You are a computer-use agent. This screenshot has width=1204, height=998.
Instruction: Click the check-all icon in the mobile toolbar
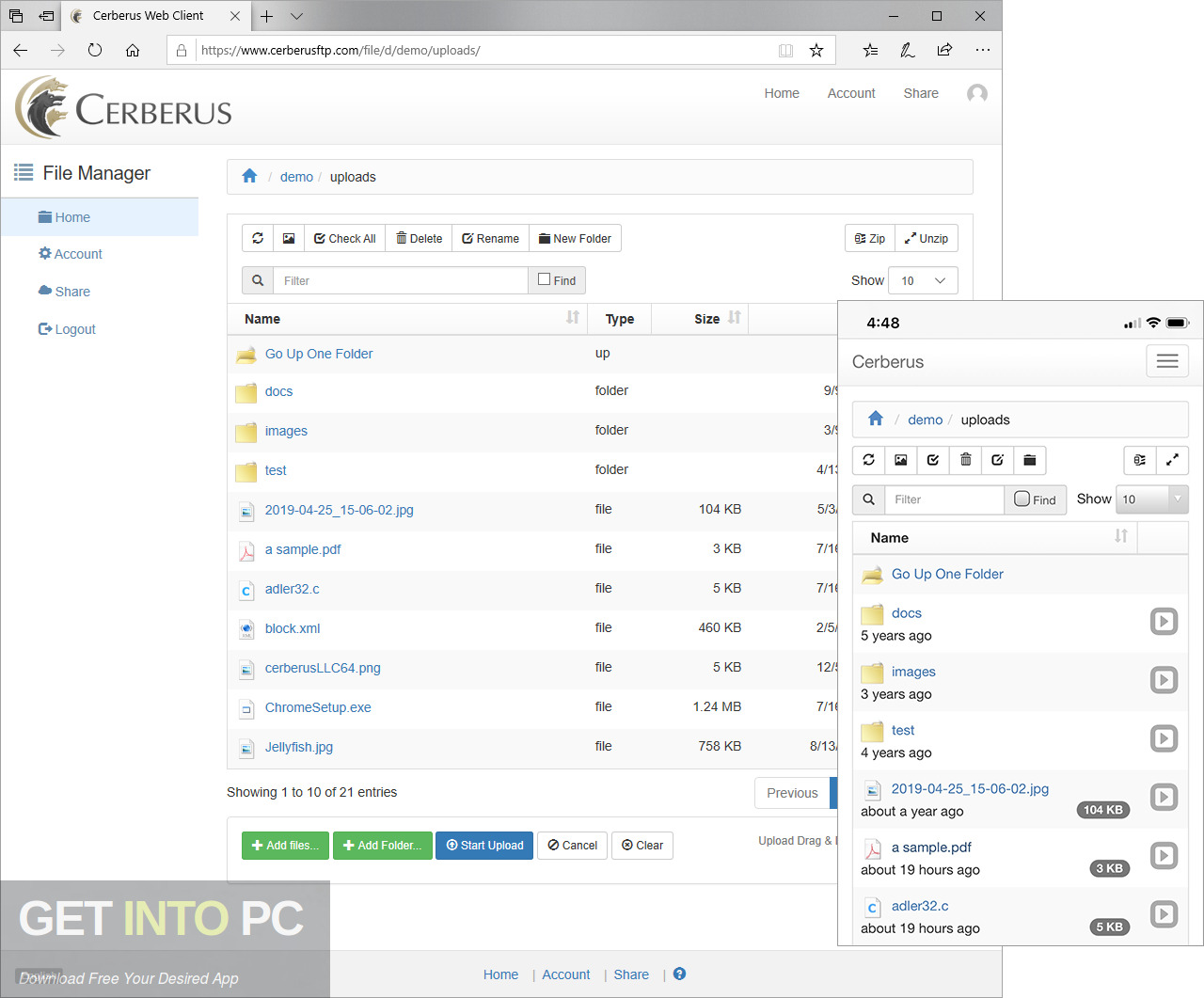tap(933, 460)
